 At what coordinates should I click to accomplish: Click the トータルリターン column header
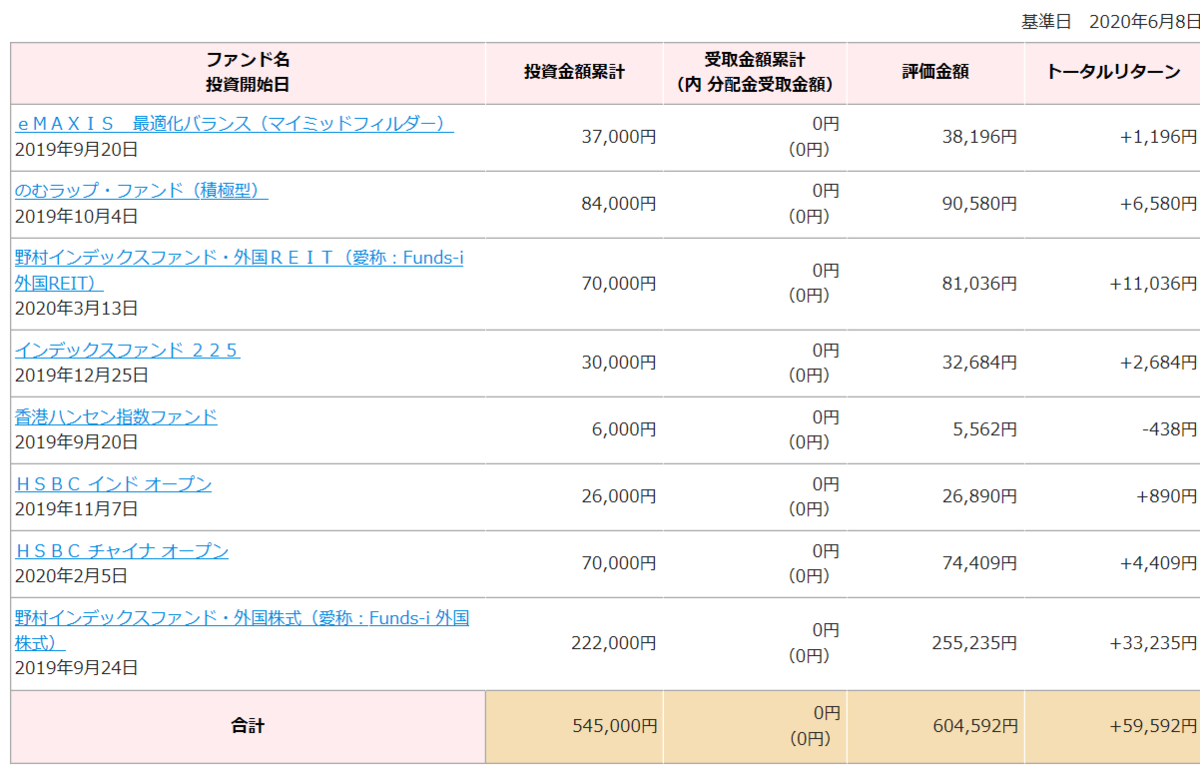click(1111, 72)
